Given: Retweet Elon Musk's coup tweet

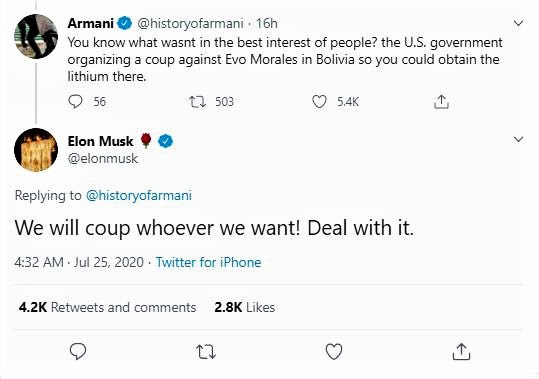Looking at the screenshot, I should [x=206, y=352].
